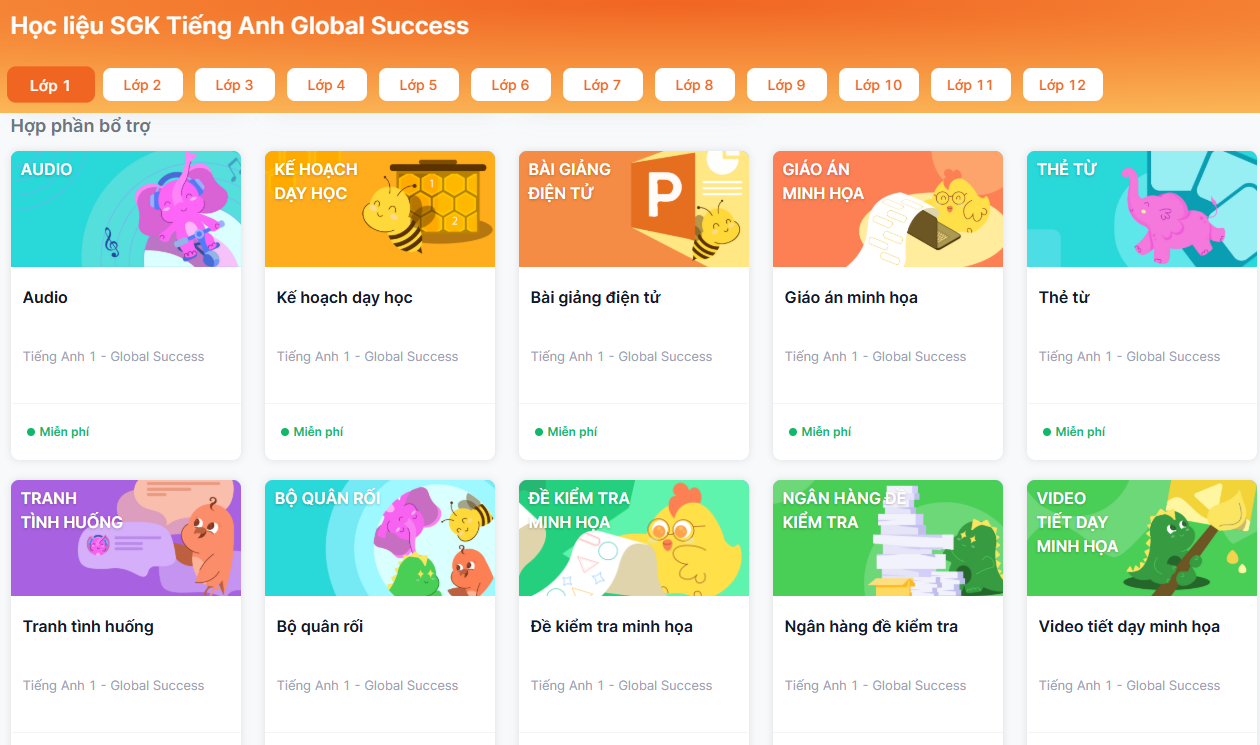The height and width of the screenshot is (745, 1260).
Task: Click Miễn phí on Thẻ từ card
Action: coord(1080,432)
